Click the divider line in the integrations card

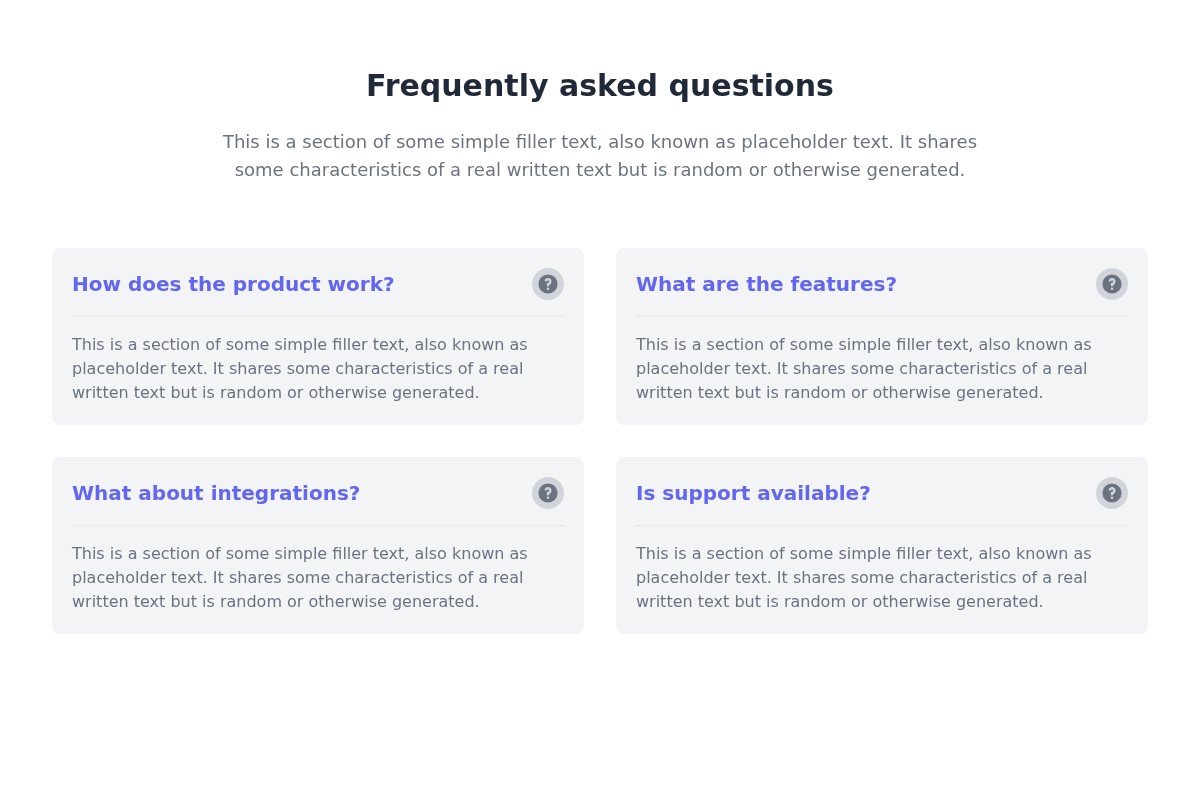coord(318,526)
